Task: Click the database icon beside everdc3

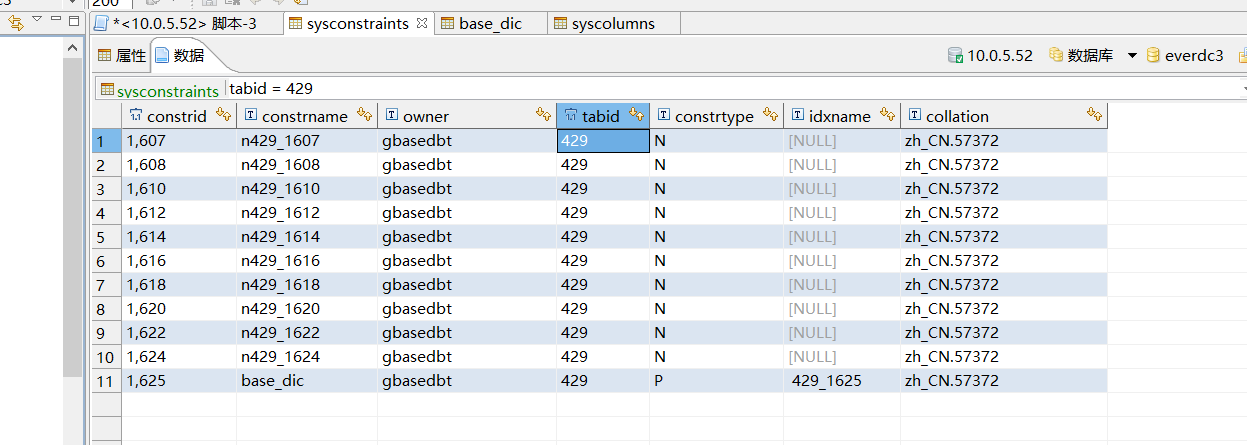Action: click(x=1153, y=56)
